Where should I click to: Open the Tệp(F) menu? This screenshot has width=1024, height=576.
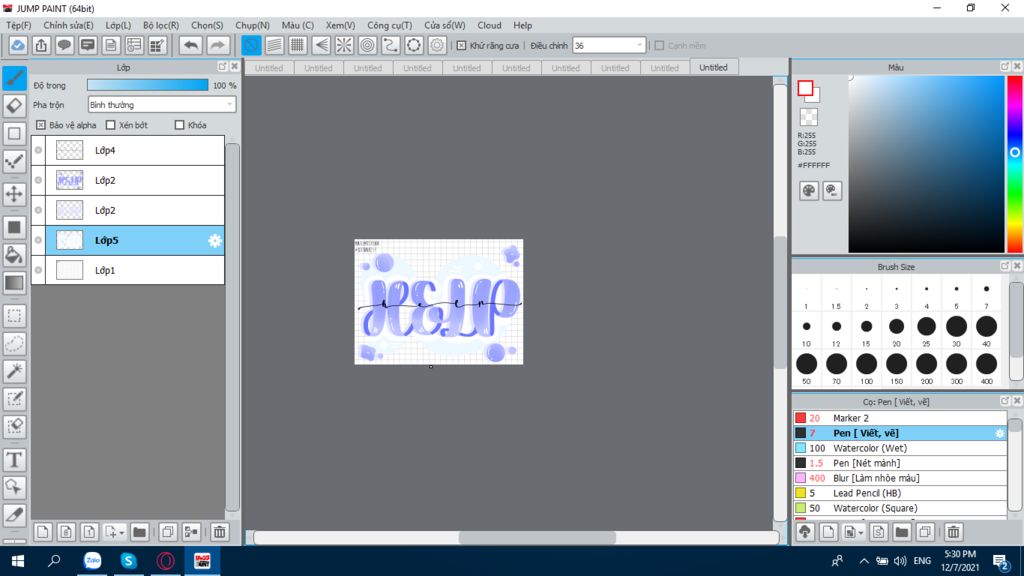coord(18,25)
